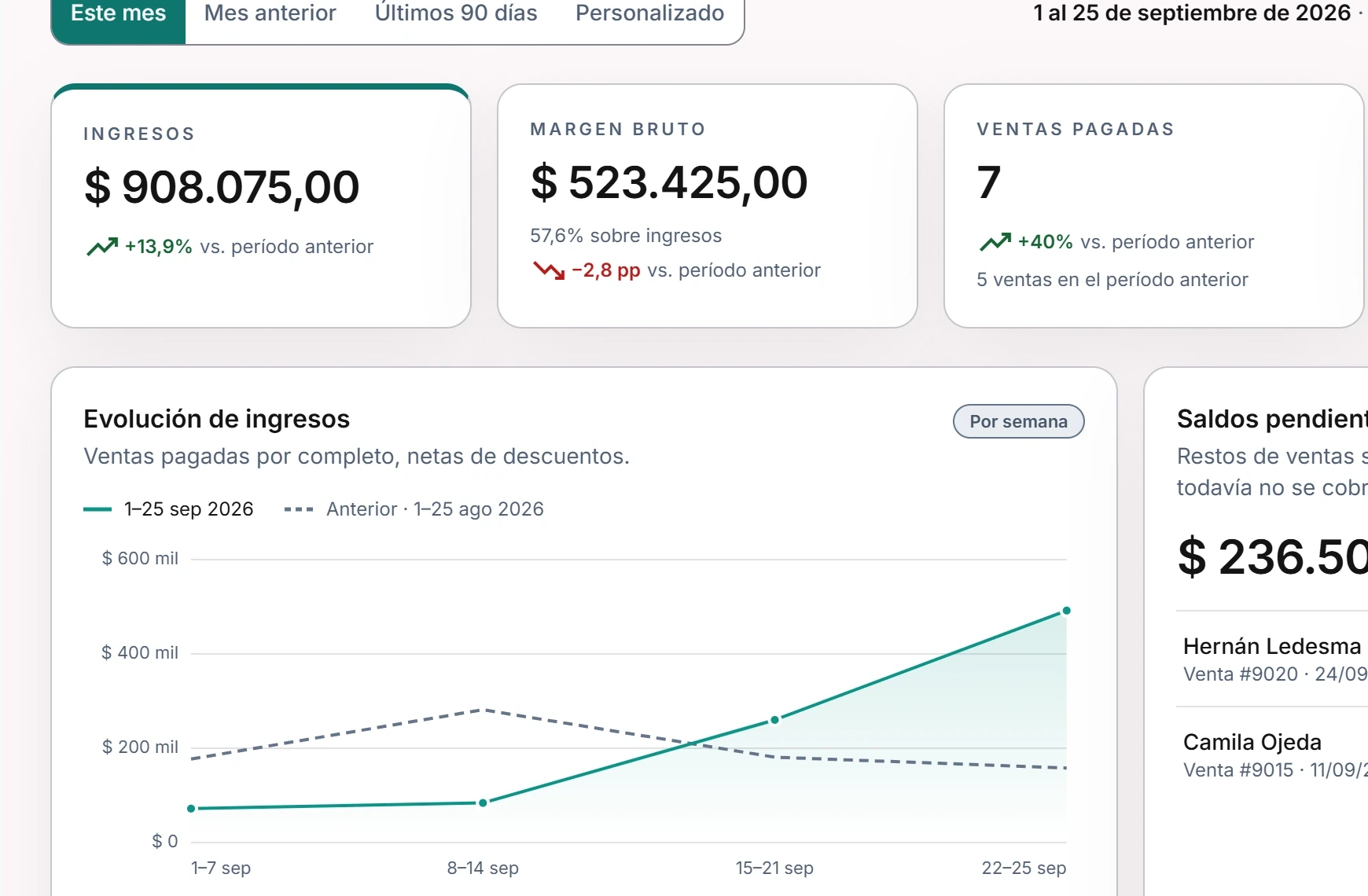Open Hernán Ledesma pending balance row
Image resolution: width=1368 pixels, height=896 pixels.
coord(1272,659)
